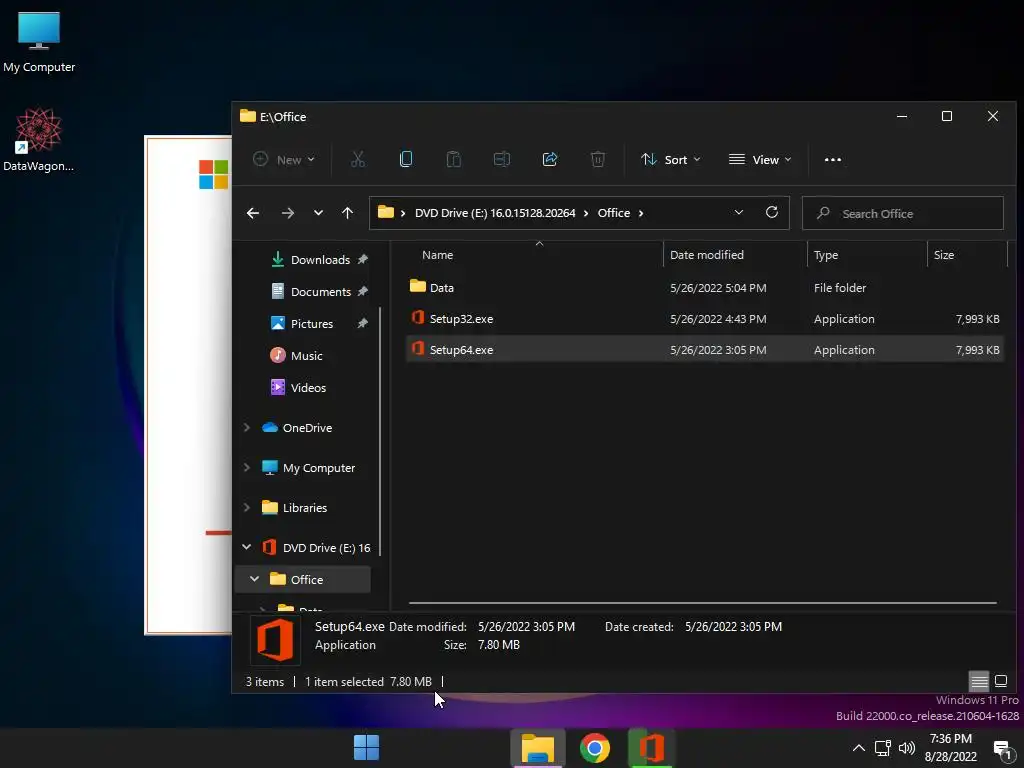Image resolution: width=1024 pixels, height=768 pixels.
Task: Select the Data folder row
Action: pyautogui.click(x=705, y=287)
